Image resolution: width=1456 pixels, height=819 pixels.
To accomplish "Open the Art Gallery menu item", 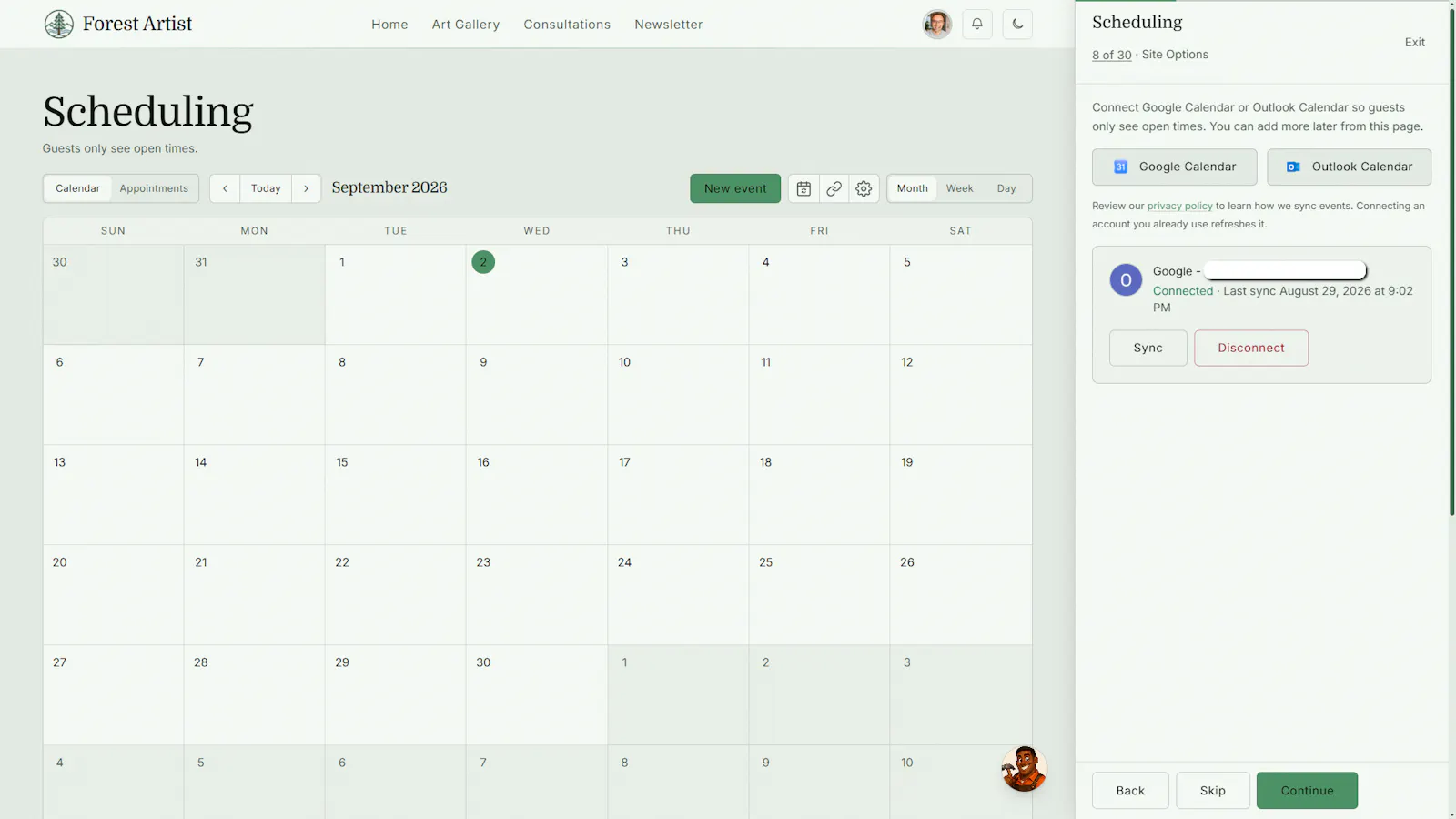I will tap(466, 25).
